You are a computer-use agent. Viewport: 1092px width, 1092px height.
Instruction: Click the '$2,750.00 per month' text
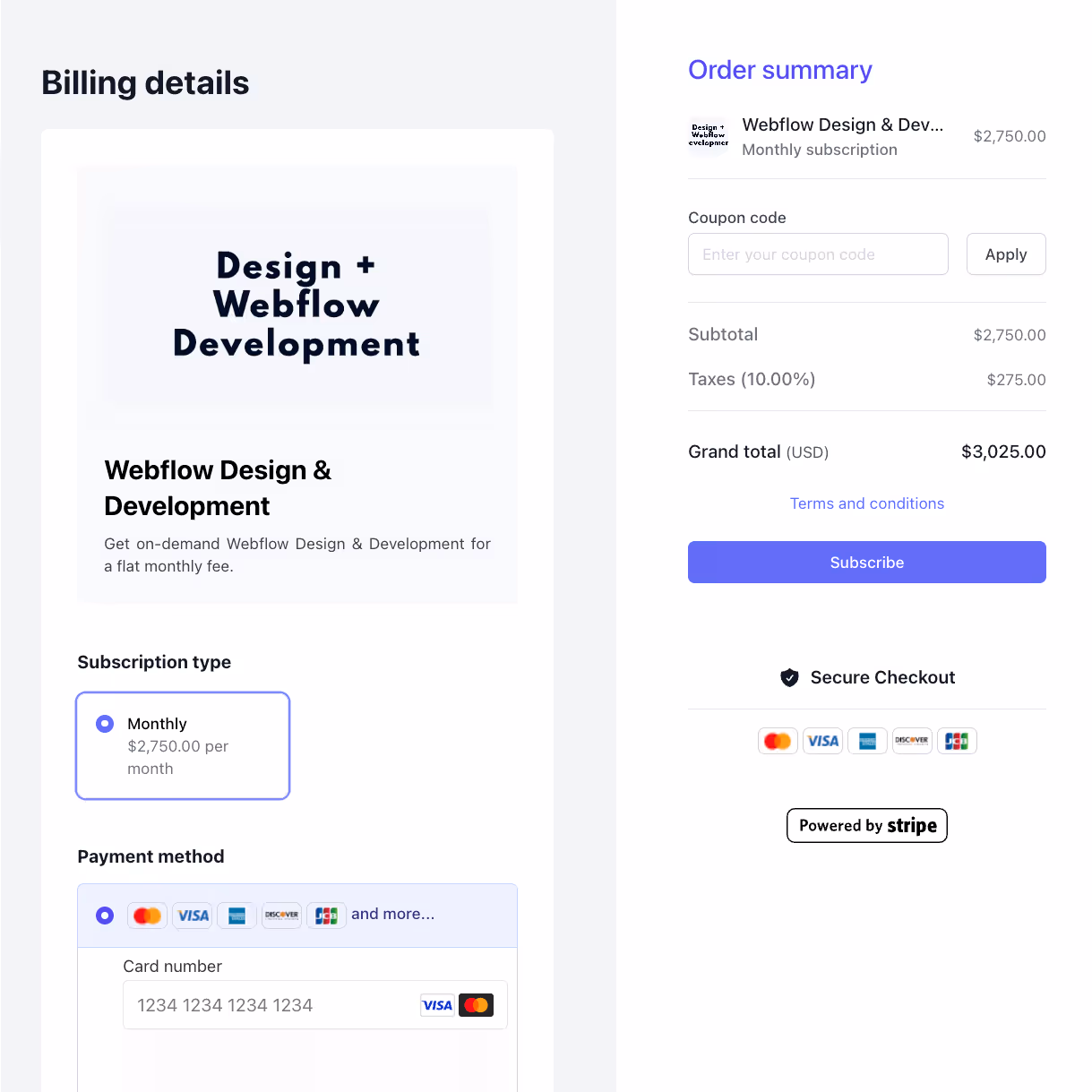[177, 757]
